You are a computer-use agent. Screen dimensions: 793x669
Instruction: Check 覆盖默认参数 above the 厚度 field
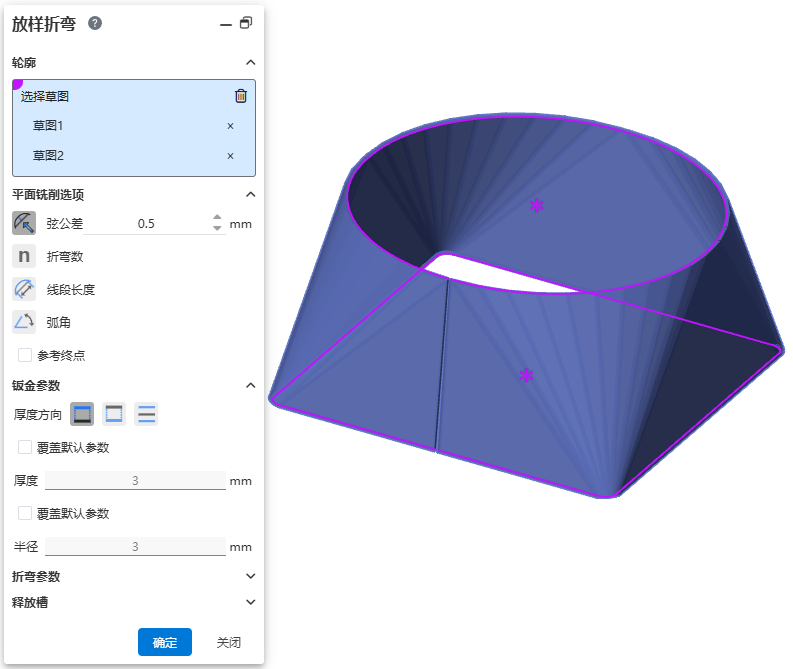pos(25,447)
